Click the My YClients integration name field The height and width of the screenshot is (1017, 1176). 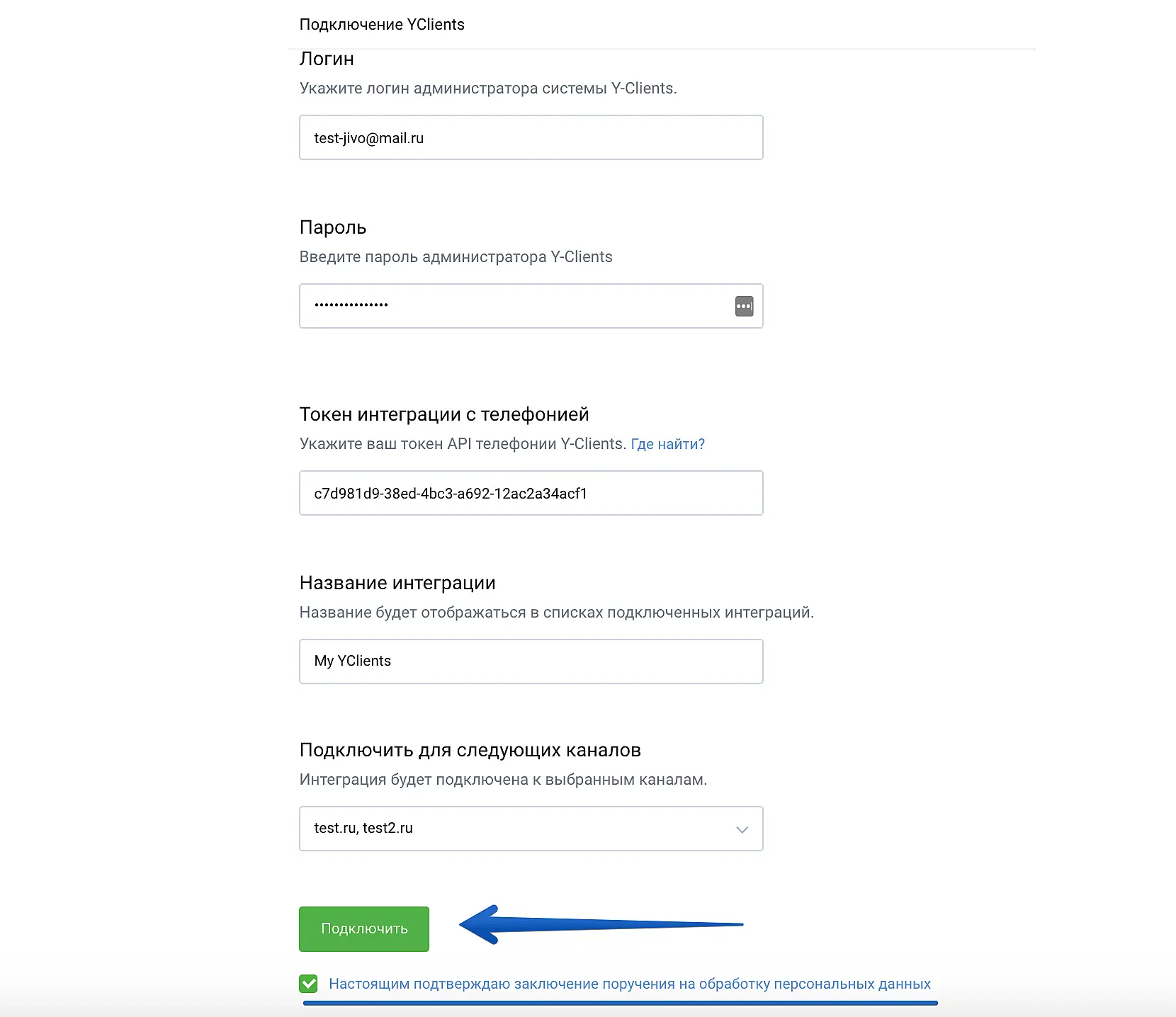(531, 661)
